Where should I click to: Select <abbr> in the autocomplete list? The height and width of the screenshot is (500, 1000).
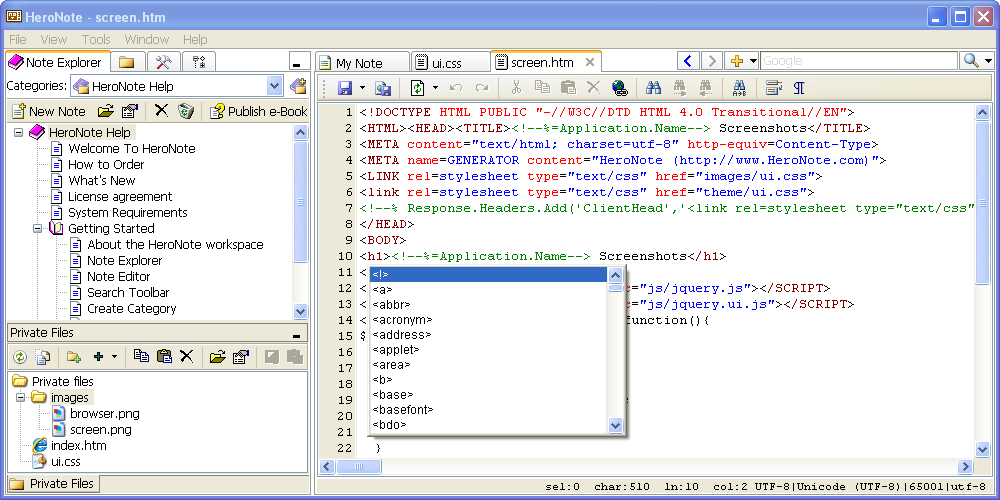pos(392,304)
